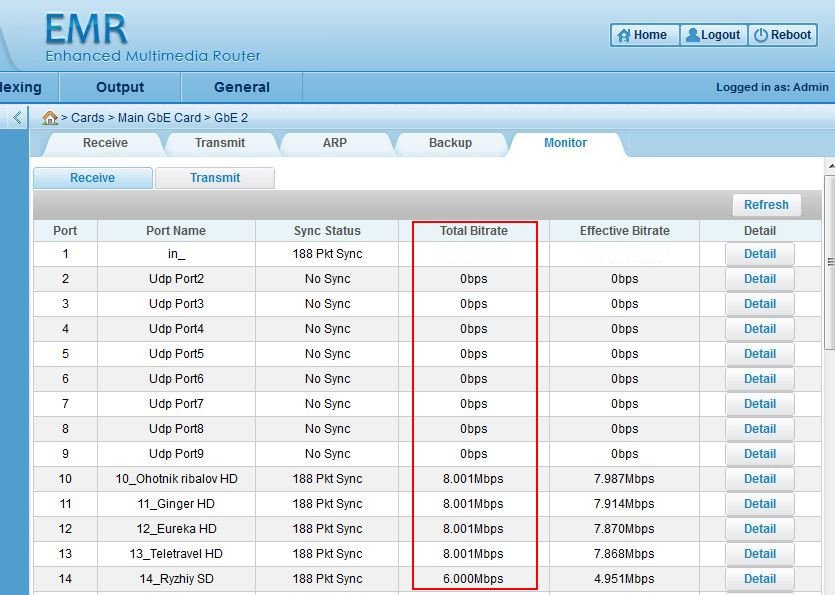Click the Logout user icon button
The height and width of the screenshot is (595, 835).
[713, 35]
